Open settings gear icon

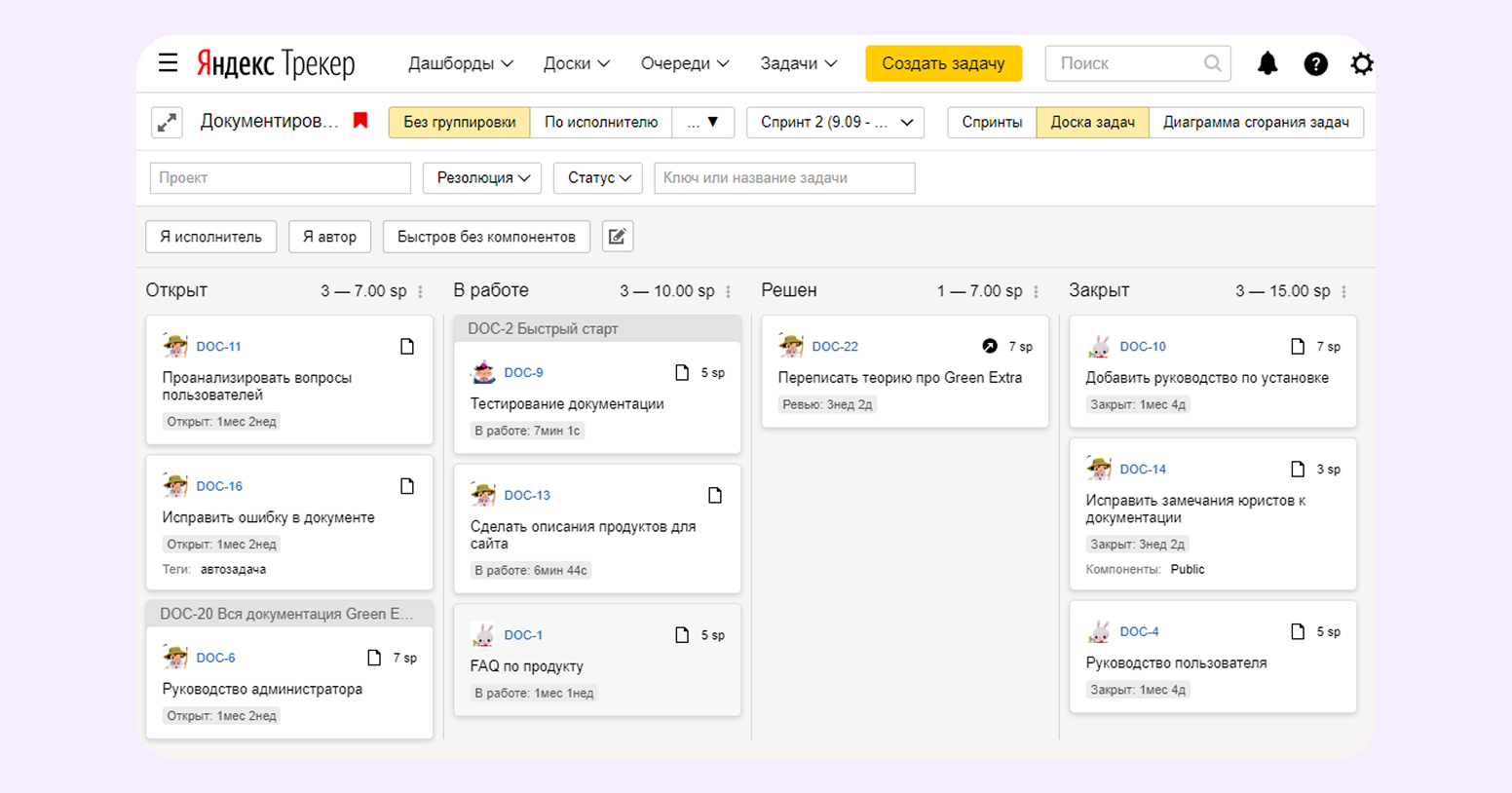[1361, 63]
